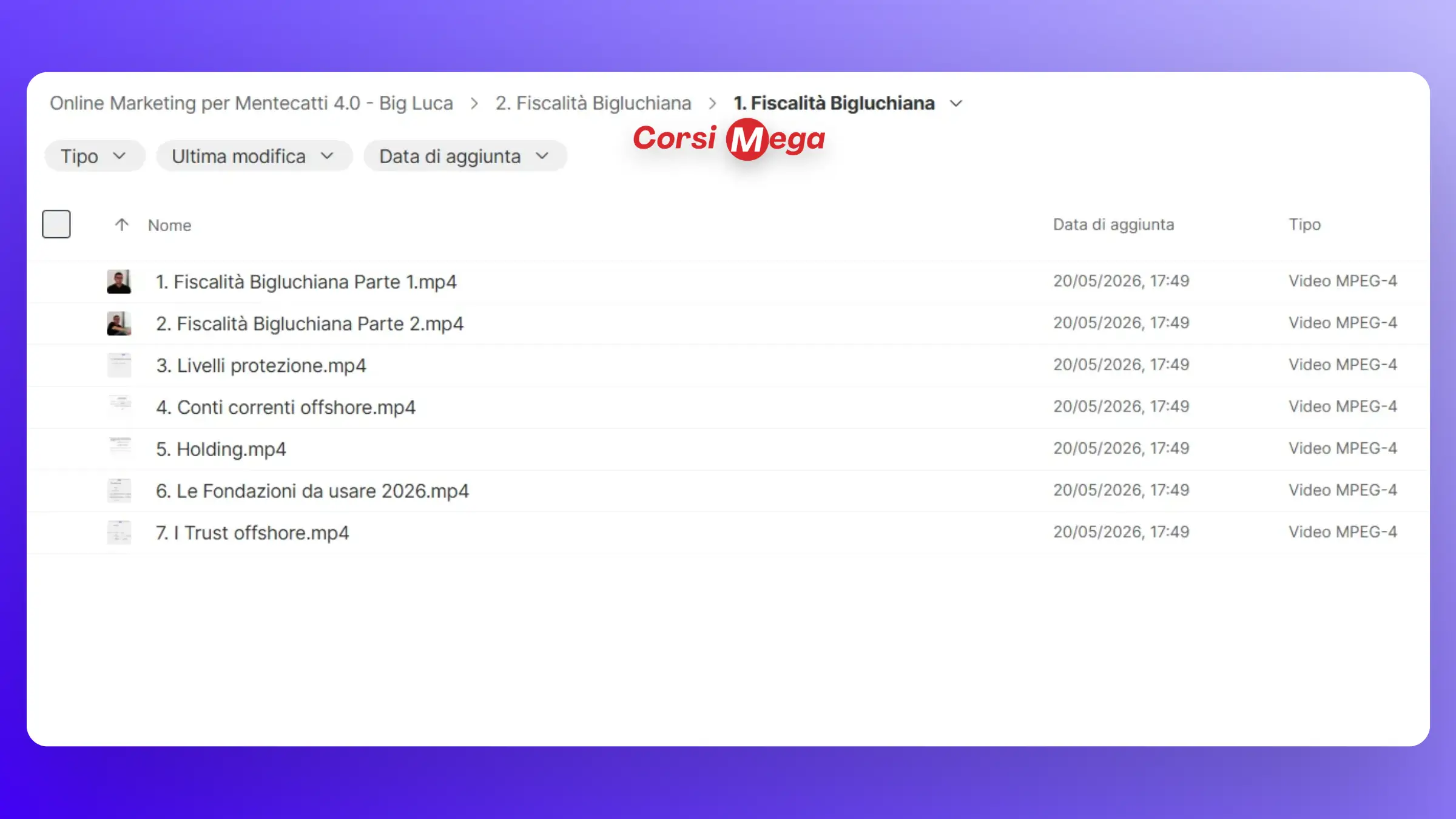Click the date cell of Parte 1.mp4 row
Image resolution: width=1456 pixels, height=819 pixels.
(1121, 281)
